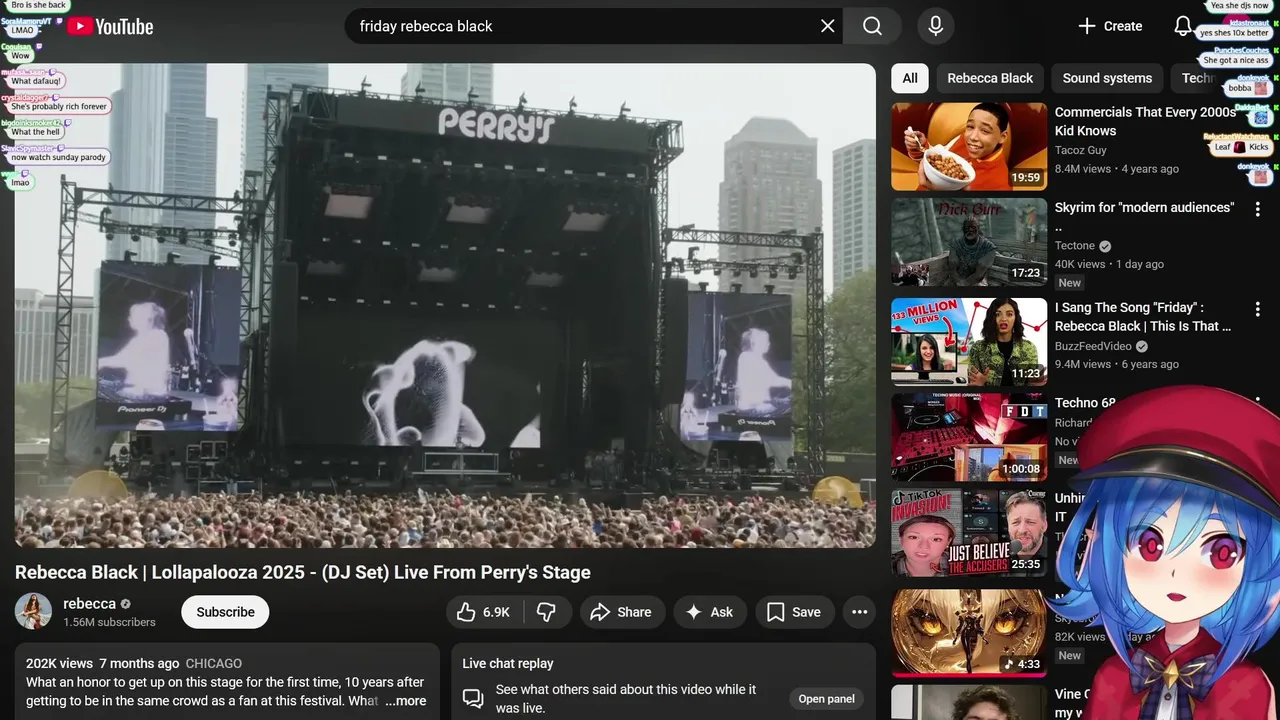This screenshot has height=720, width=1280.
Task: Click the '1.56M subscribers' text
Action: (x=109, y=622)
